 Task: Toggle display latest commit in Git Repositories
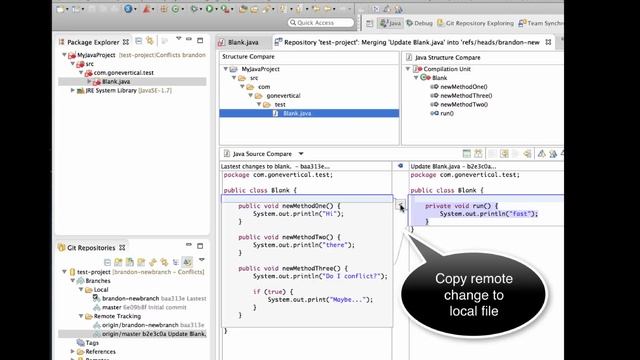tap(187, 262)
